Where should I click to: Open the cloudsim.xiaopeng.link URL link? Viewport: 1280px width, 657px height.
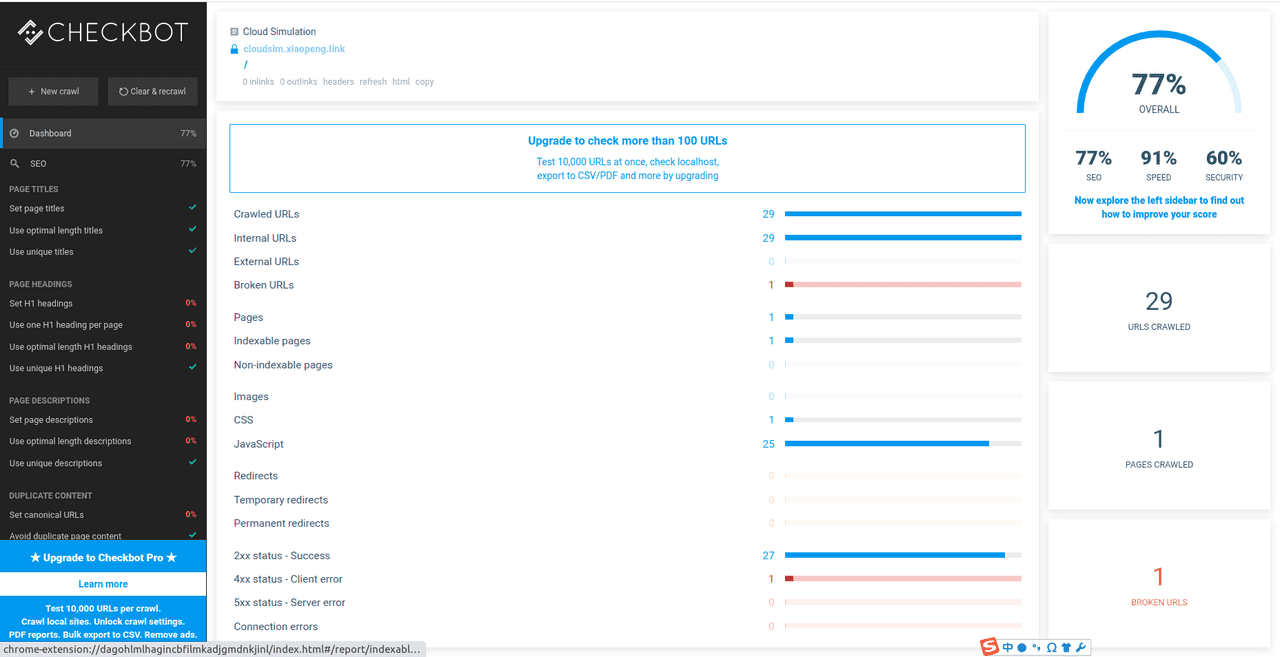tap(294, 49)
